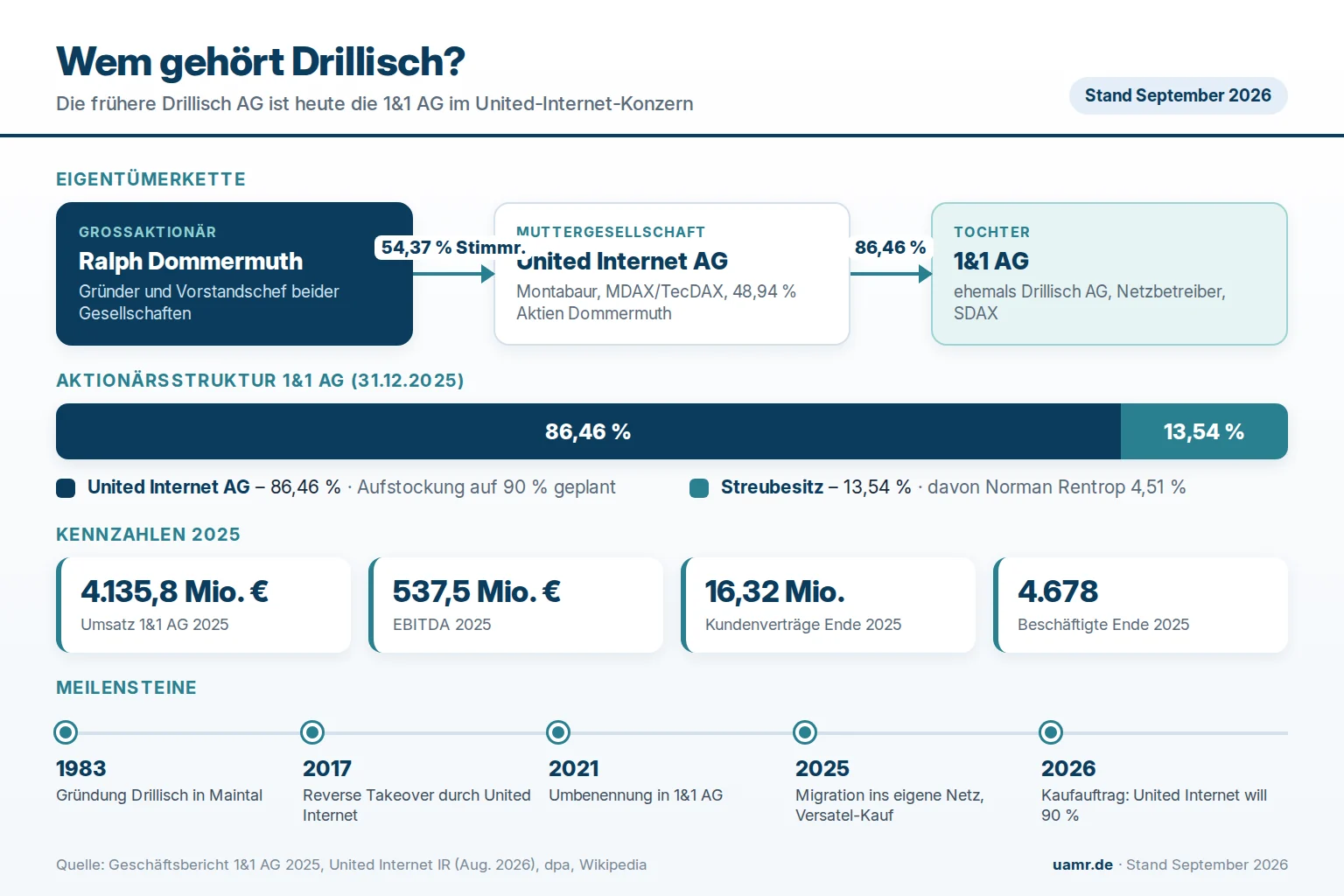Image resolution: width=1344 pixels, height=896 pixels.
Task: Select the 4.678 Beschäftigte card
Action: pos(1141,605)
